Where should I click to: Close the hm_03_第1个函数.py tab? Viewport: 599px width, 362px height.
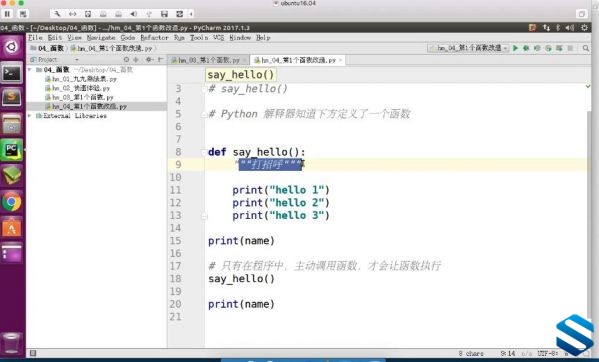[244, 60]
